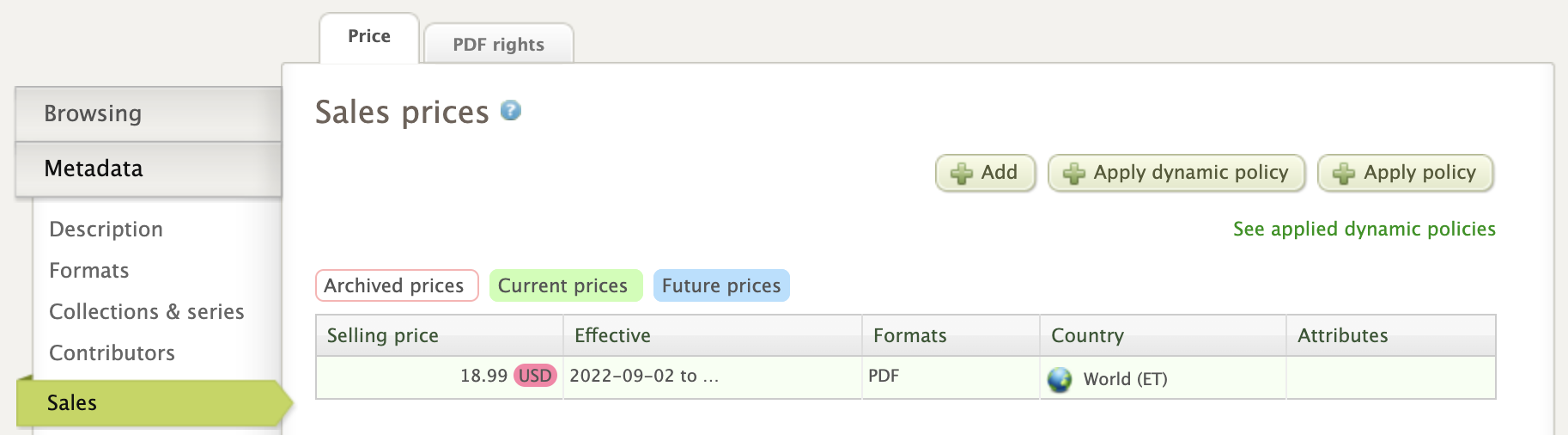
Task: Click plus icon on Apply policy button
Action: click(x=1344, y=174)
